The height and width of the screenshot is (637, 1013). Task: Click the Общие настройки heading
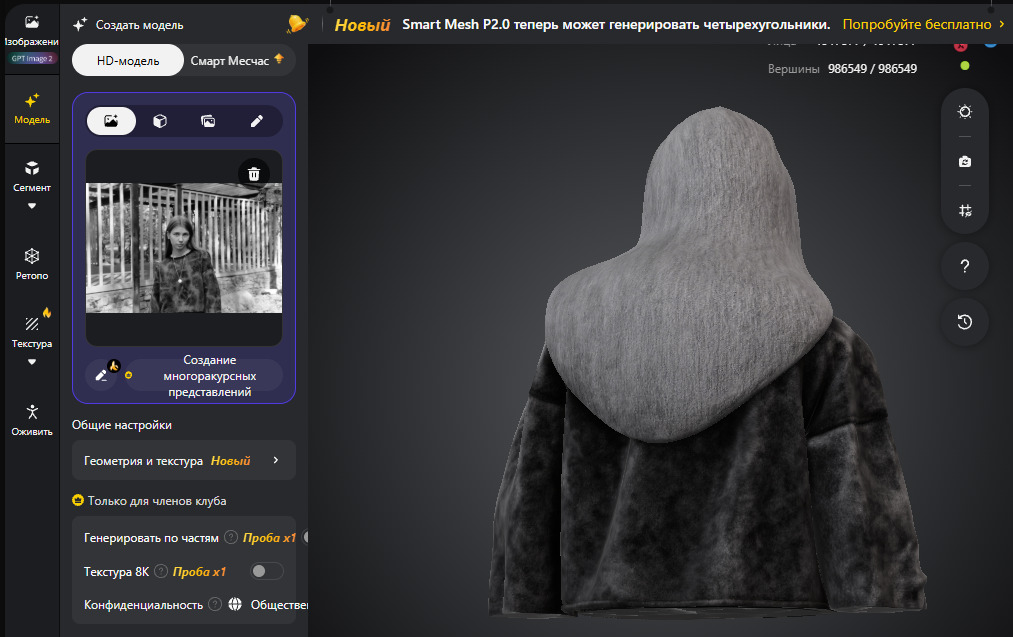121,424
